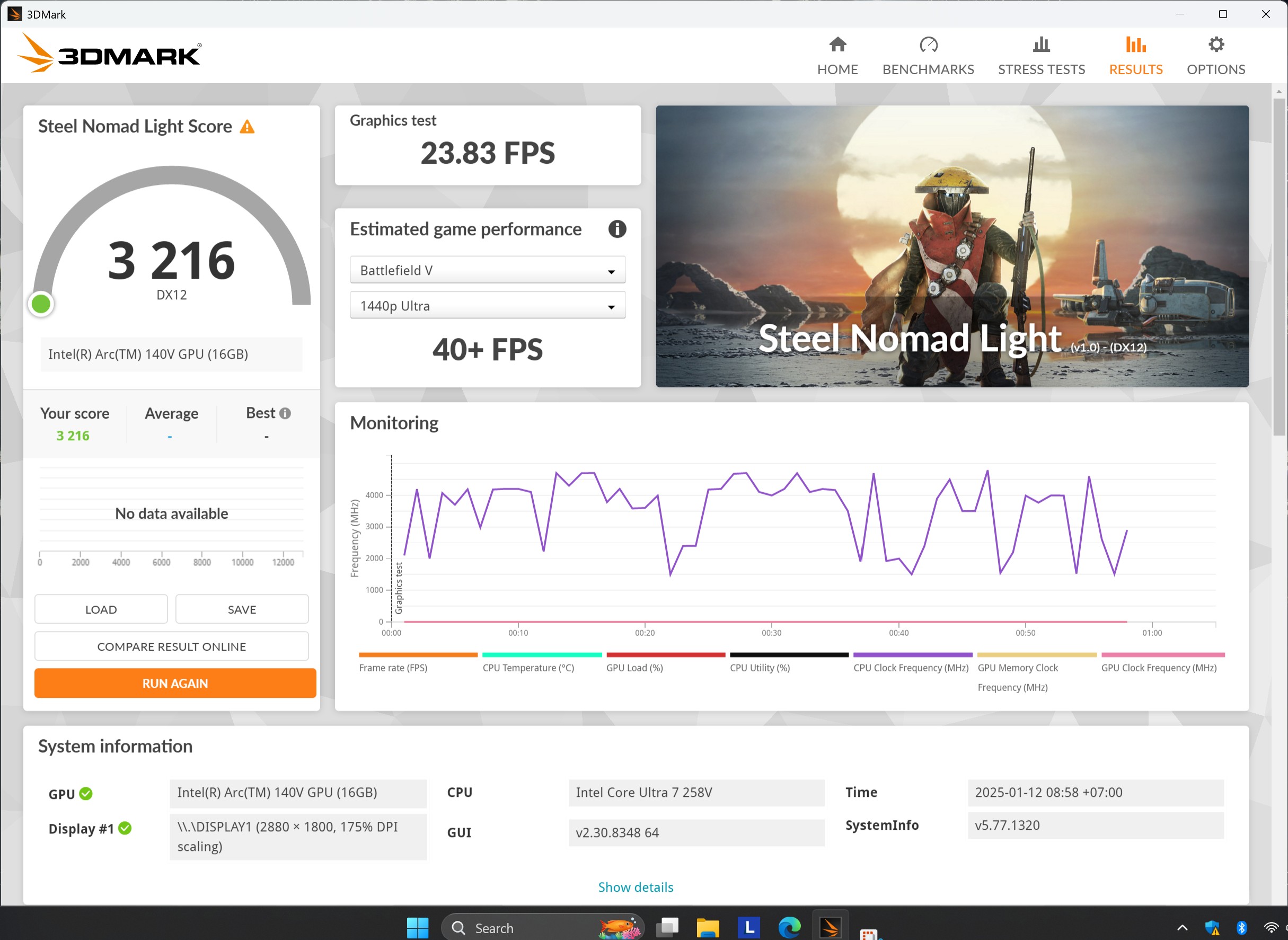Click the info icon next to Best
Image resolution: width=1288 pixels, height=940 pixels.
tap(285, 414)
